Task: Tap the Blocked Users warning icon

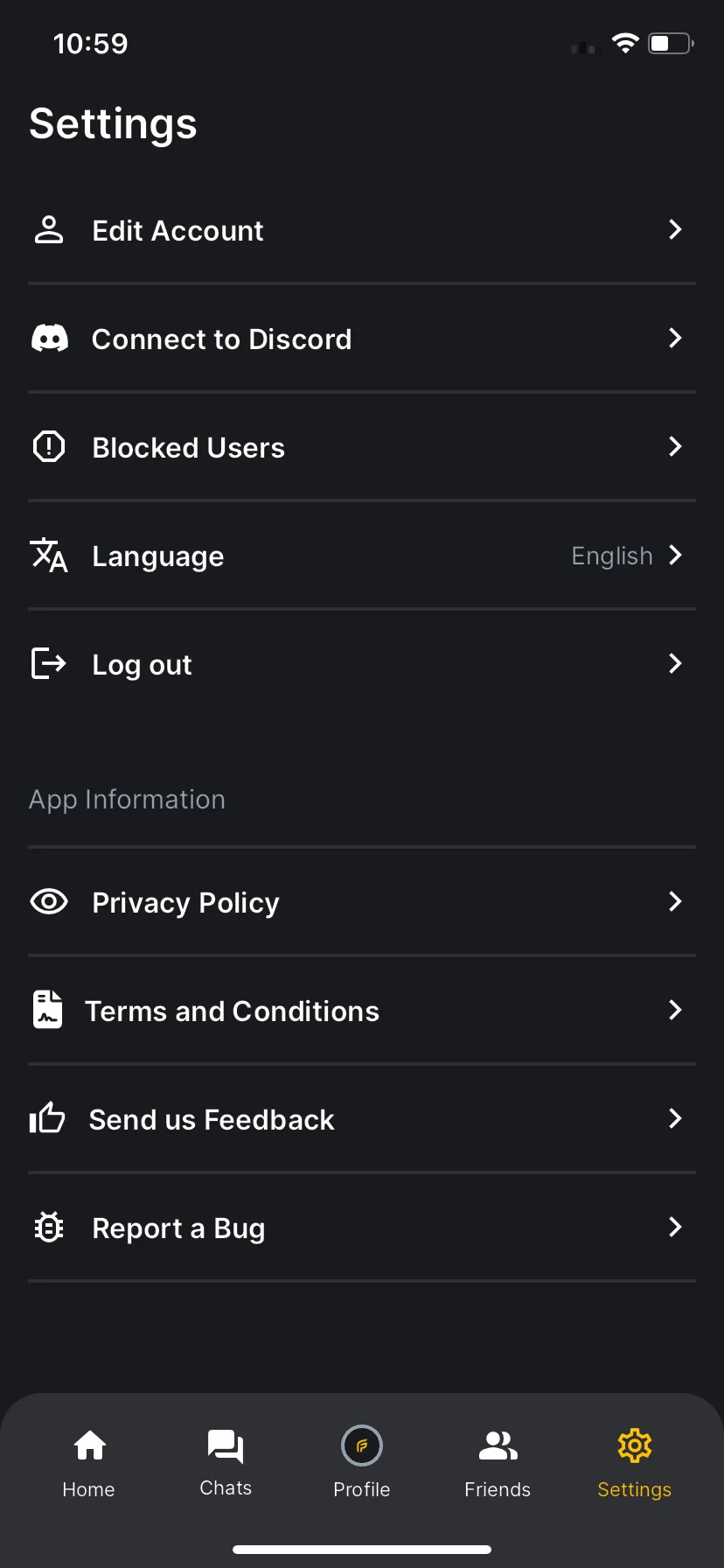Action: 49,446
